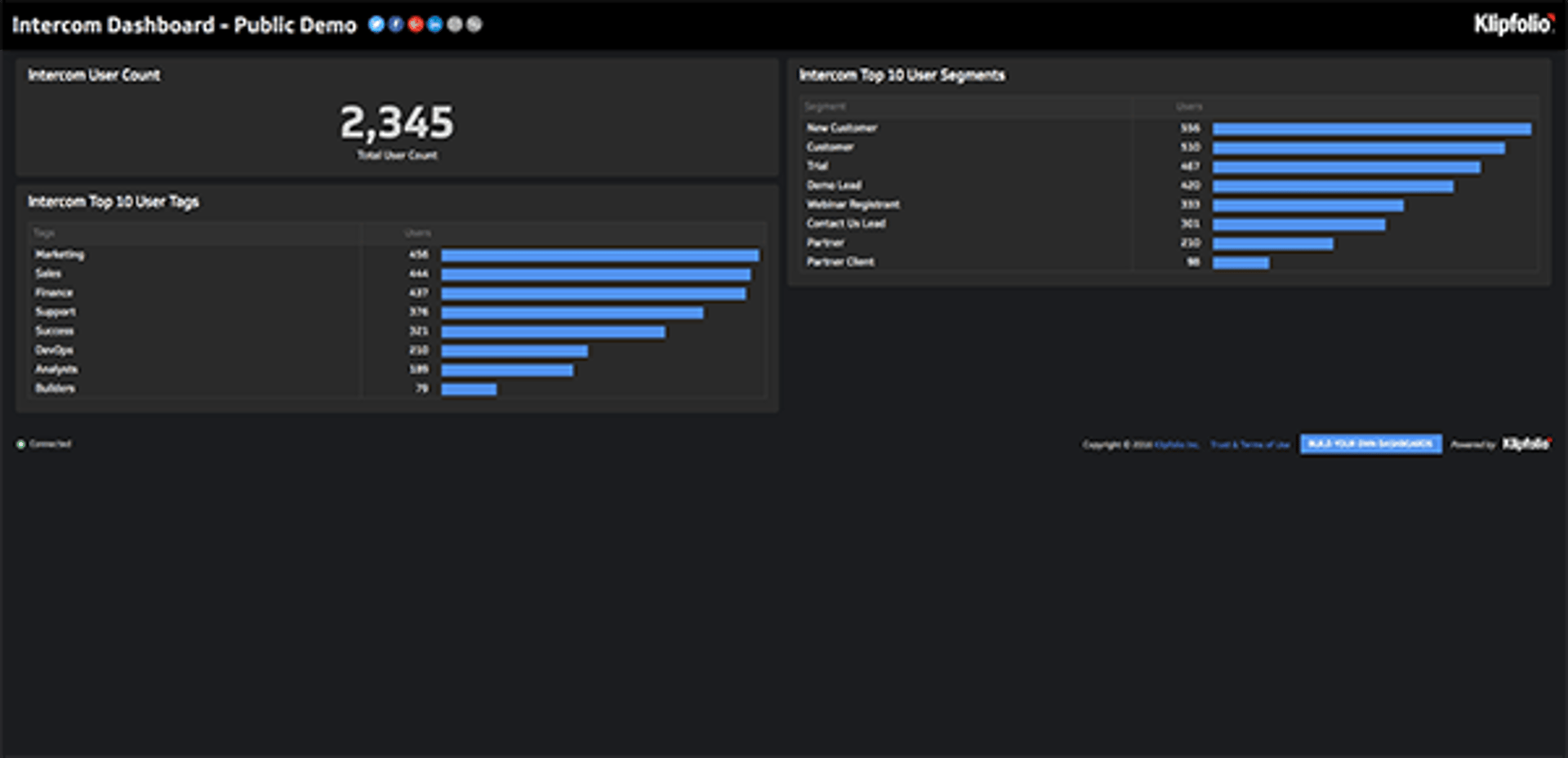Click the Klipfolio logo in the top header

point(1513,25)
